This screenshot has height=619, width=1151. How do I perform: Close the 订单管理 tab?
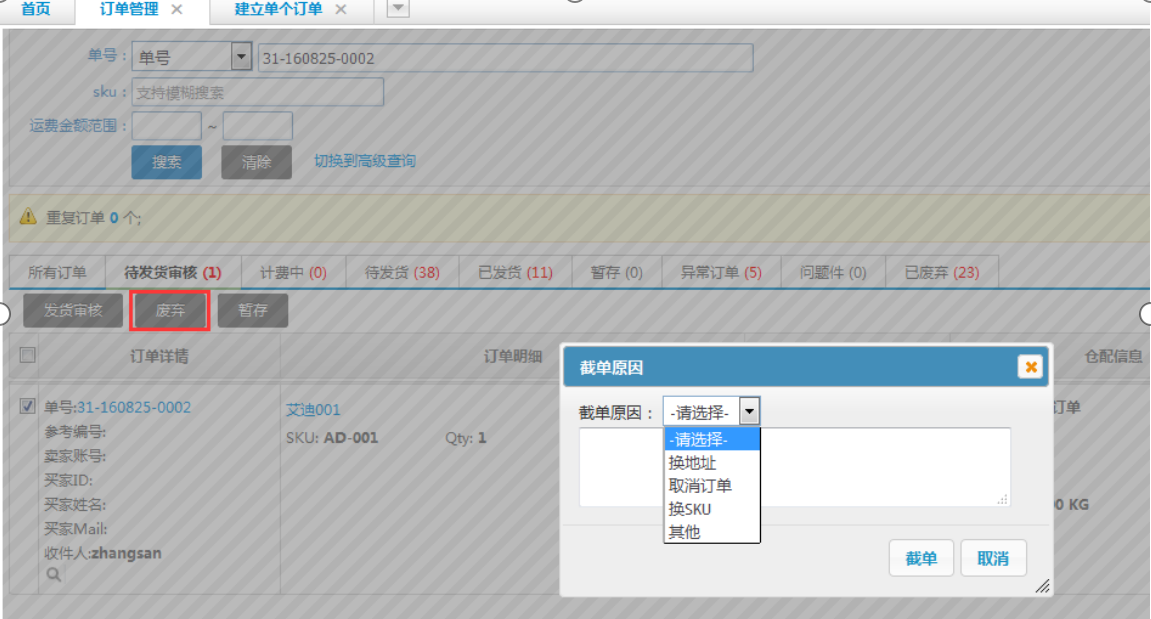tap(177, 9)
